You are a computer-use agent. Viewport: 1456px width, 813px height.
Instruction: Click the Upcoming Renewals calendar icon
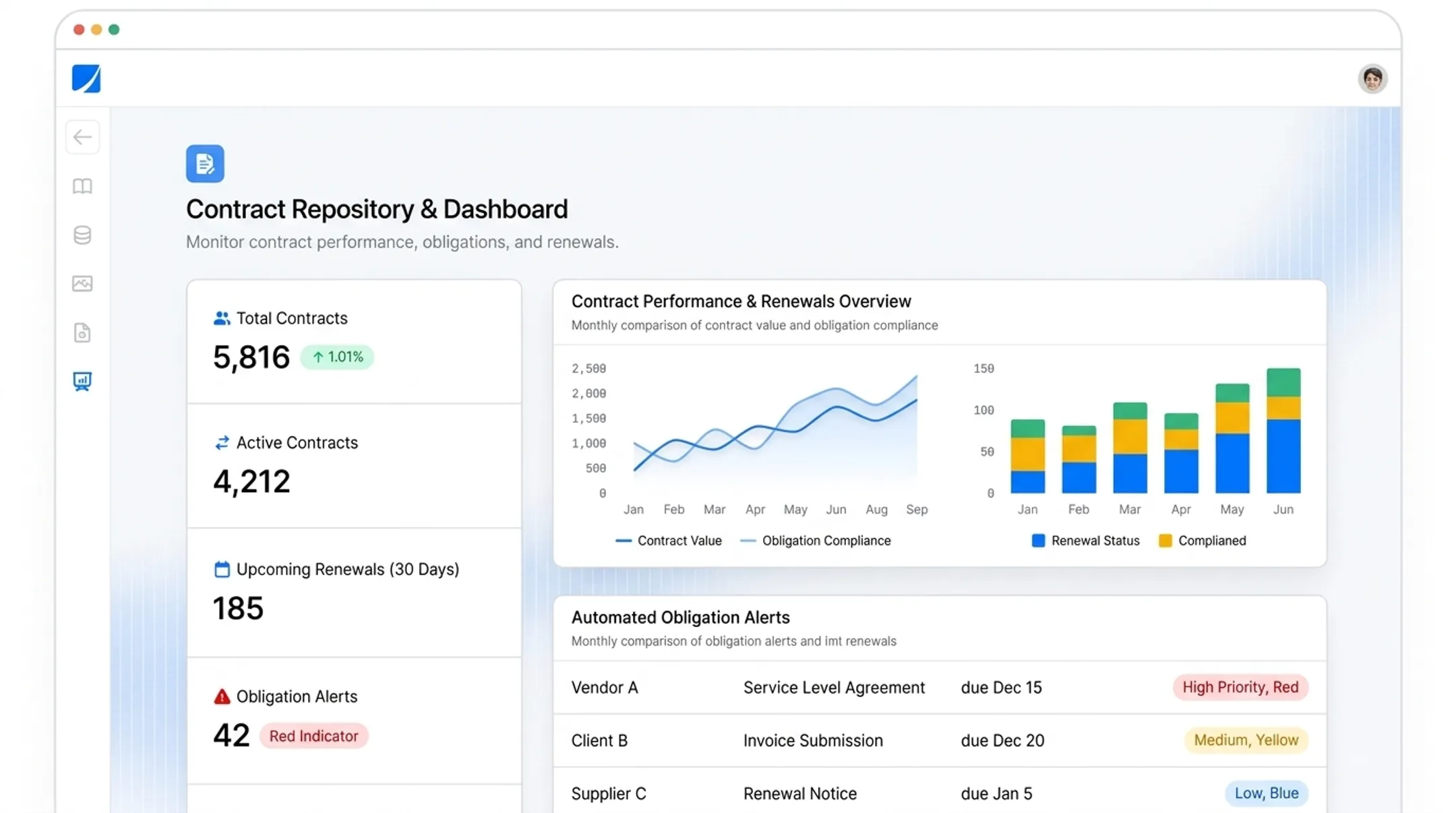(x=222, y=570)
